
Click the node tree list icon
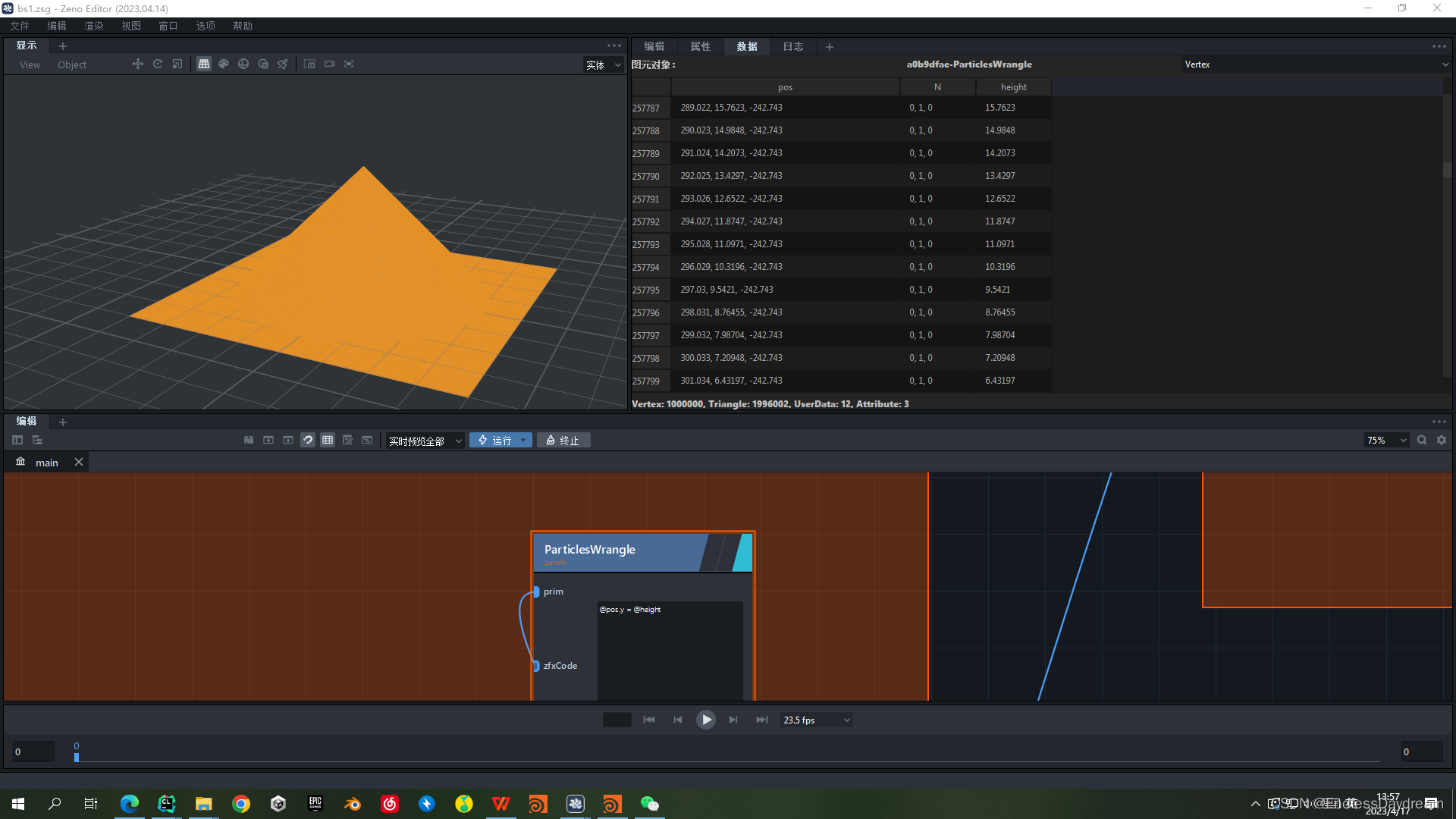37,441
